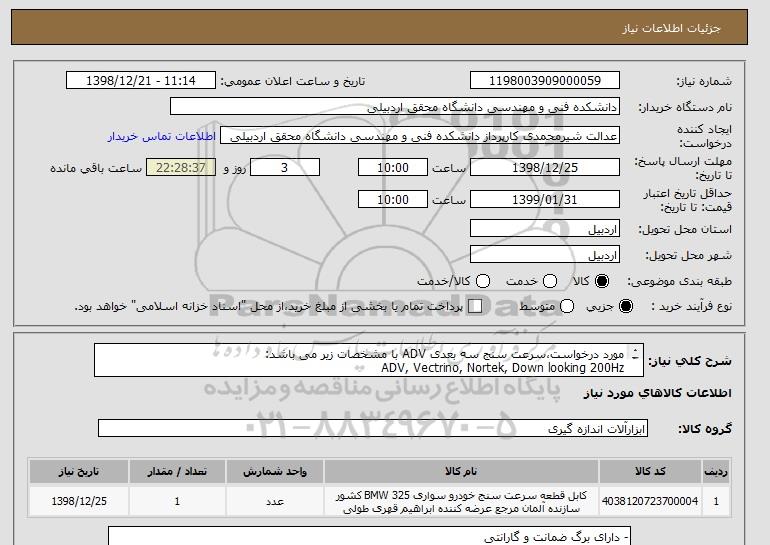Click the نام کالا column header
Image resolution: width=770 pixels, height=545 pixels.
tap(461, 471)
